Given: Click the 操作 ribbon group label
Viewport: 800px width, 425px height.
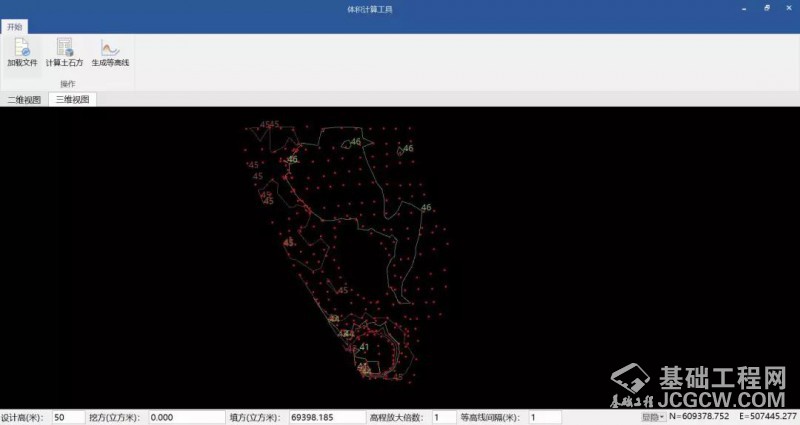Looking at the screenshot, I should [x=68, y=84].
